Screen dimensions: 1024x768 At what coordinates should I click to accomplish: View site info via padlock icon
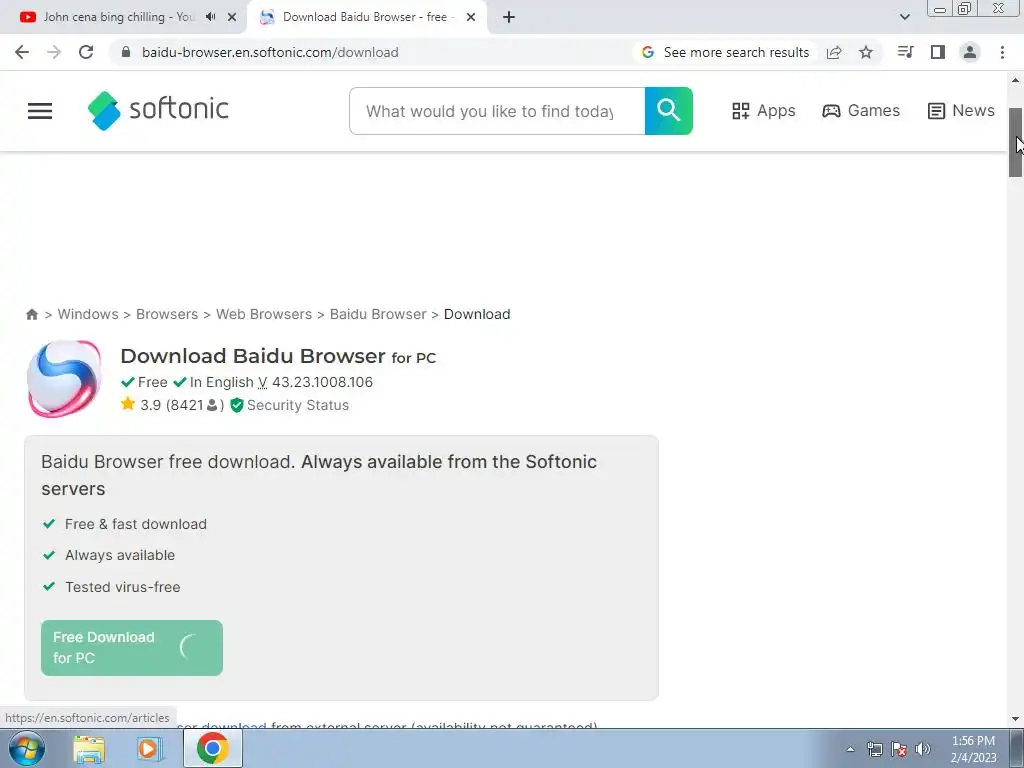(126, 52)
